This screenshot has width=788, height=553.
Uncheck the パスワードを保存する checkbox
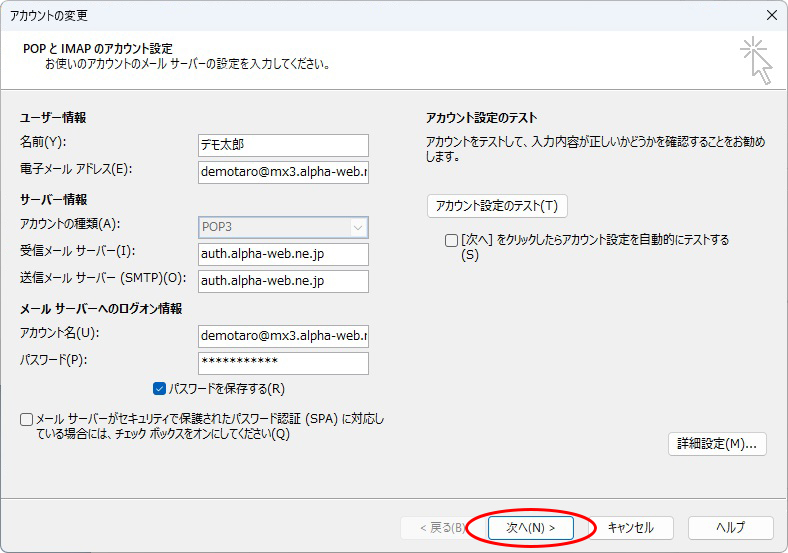pyautogui.click(x=159, y=389)
